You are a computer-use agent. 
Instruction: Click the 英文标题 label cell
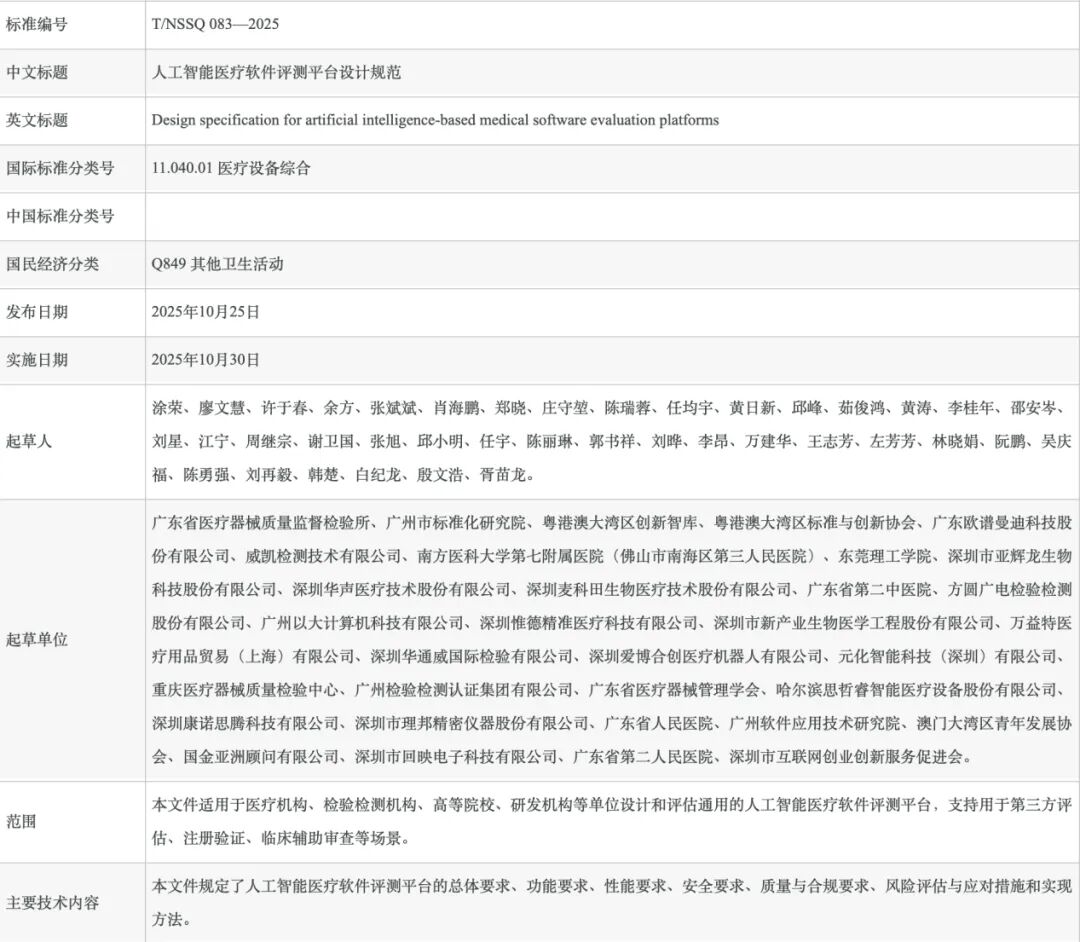(x=37, y=120)
